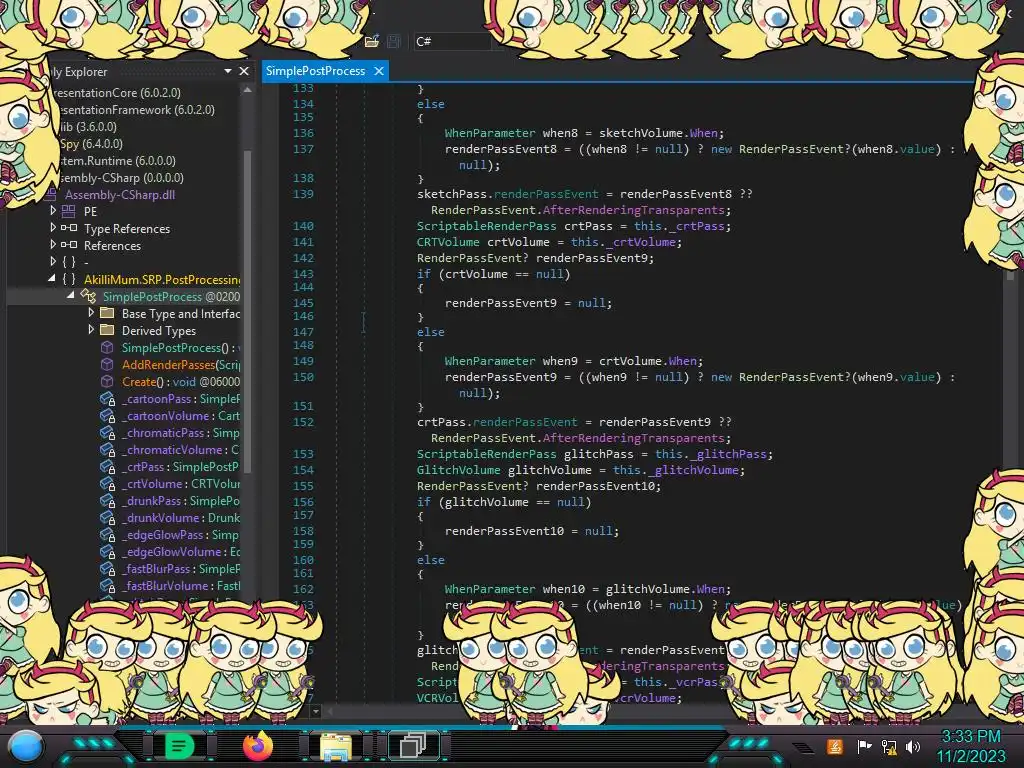
Task: Click the scroll down arrow below line numbers
Action: click(x=315, y=711)
